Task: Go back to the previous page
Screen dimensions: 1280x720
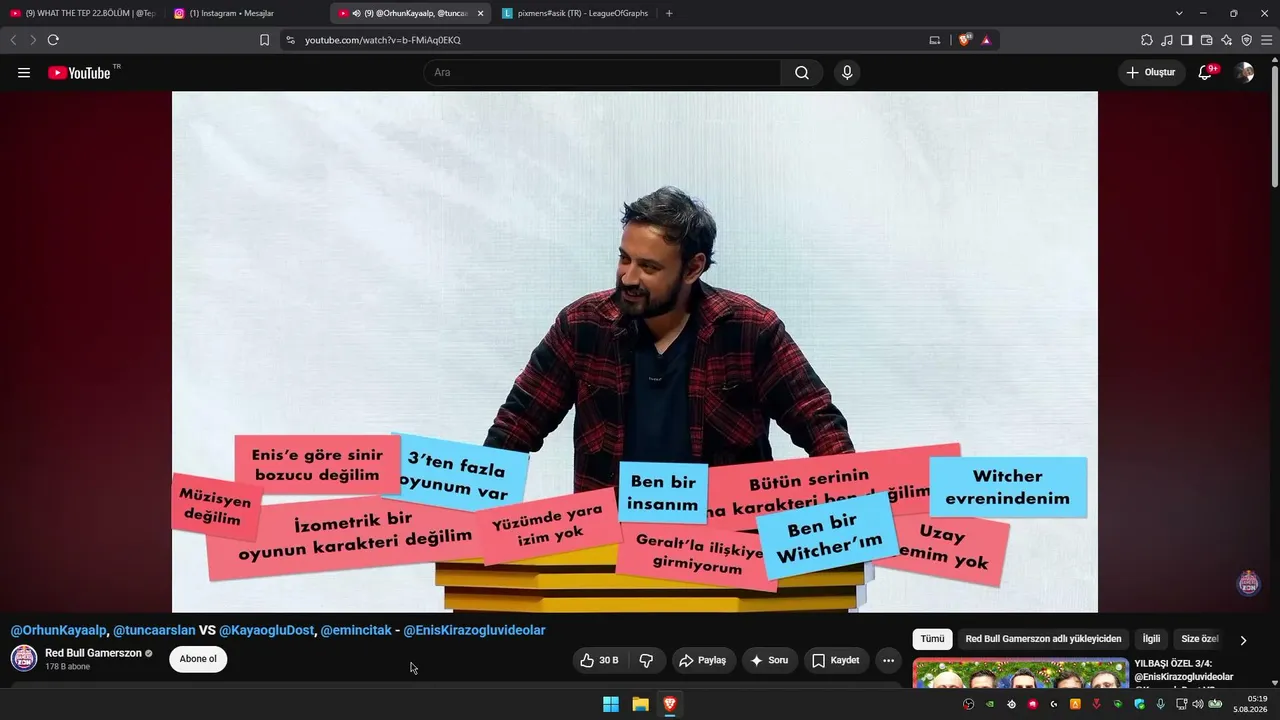Action: coord(13,40)
